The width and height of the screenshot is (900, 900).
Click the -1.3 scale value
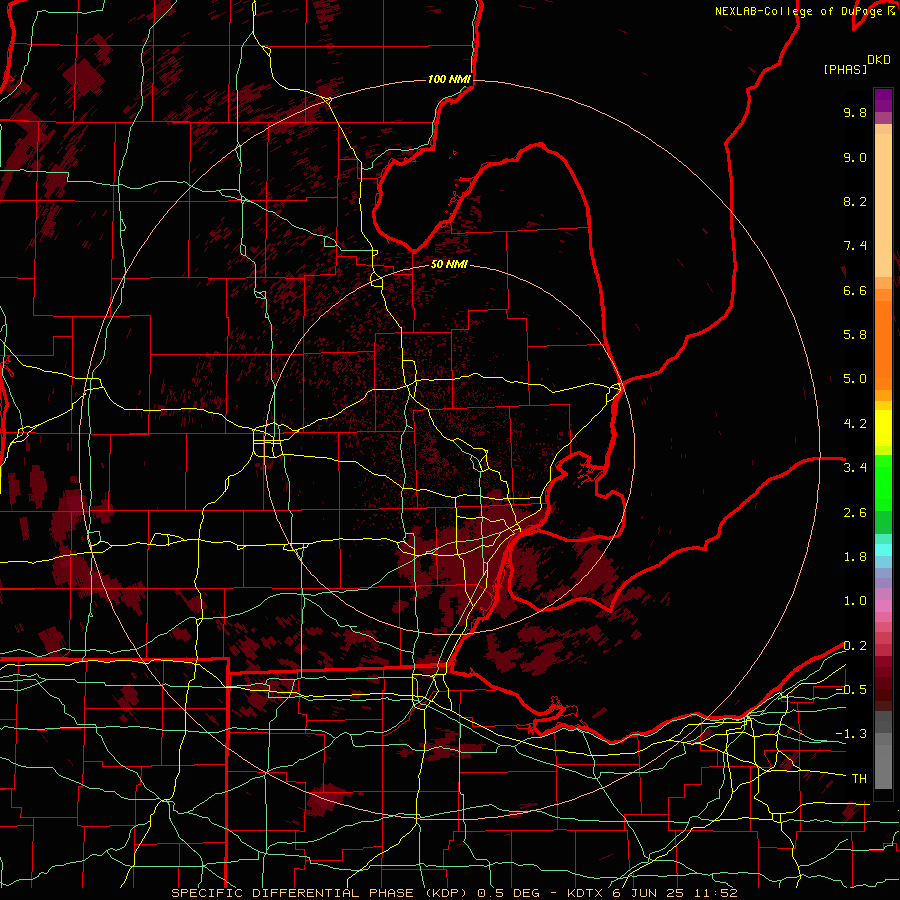pyautogui.click(x=851, y=734)
